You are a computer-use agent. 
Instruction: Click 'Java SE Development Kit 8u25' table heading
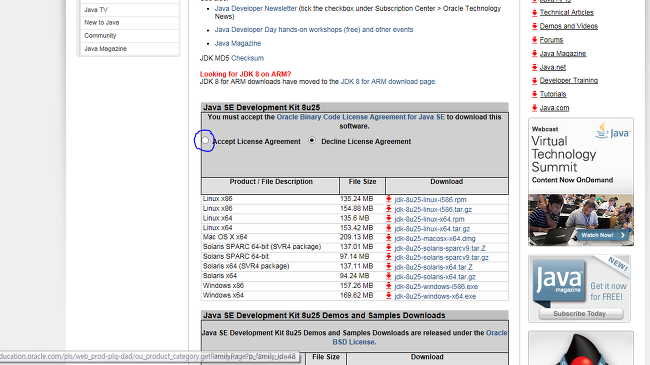pyautogui.click(x=262, y=107)
